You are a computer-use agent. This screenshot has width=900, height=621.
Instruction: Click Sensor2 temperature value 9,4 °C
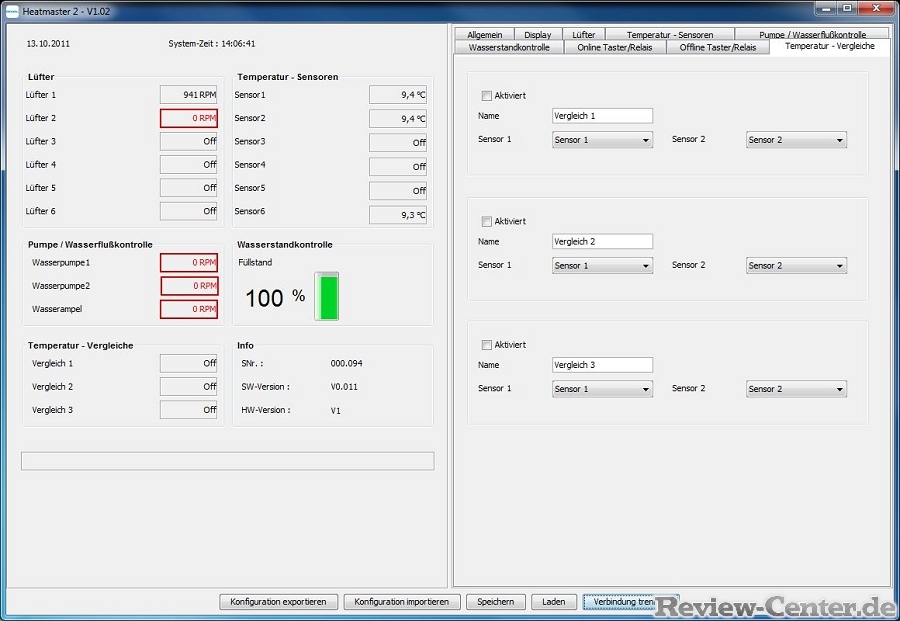click(x=398, y=119)
